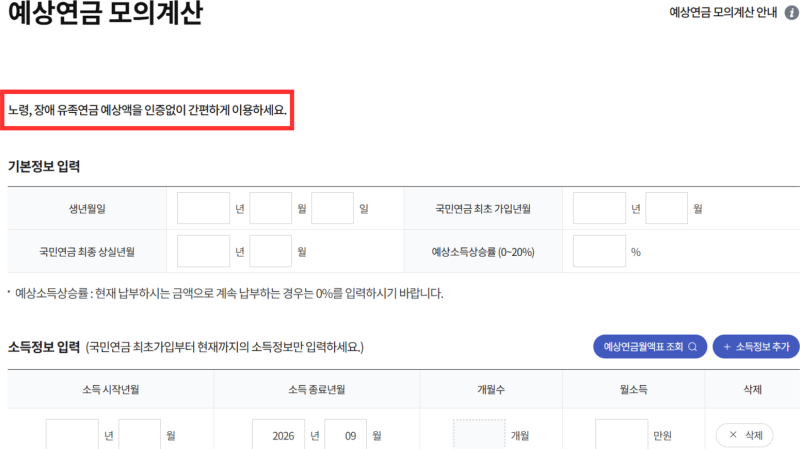Screen dimensions: 800x449
Task: Click the 소득 종료년월 year field showing 2026
Action: 279,435
